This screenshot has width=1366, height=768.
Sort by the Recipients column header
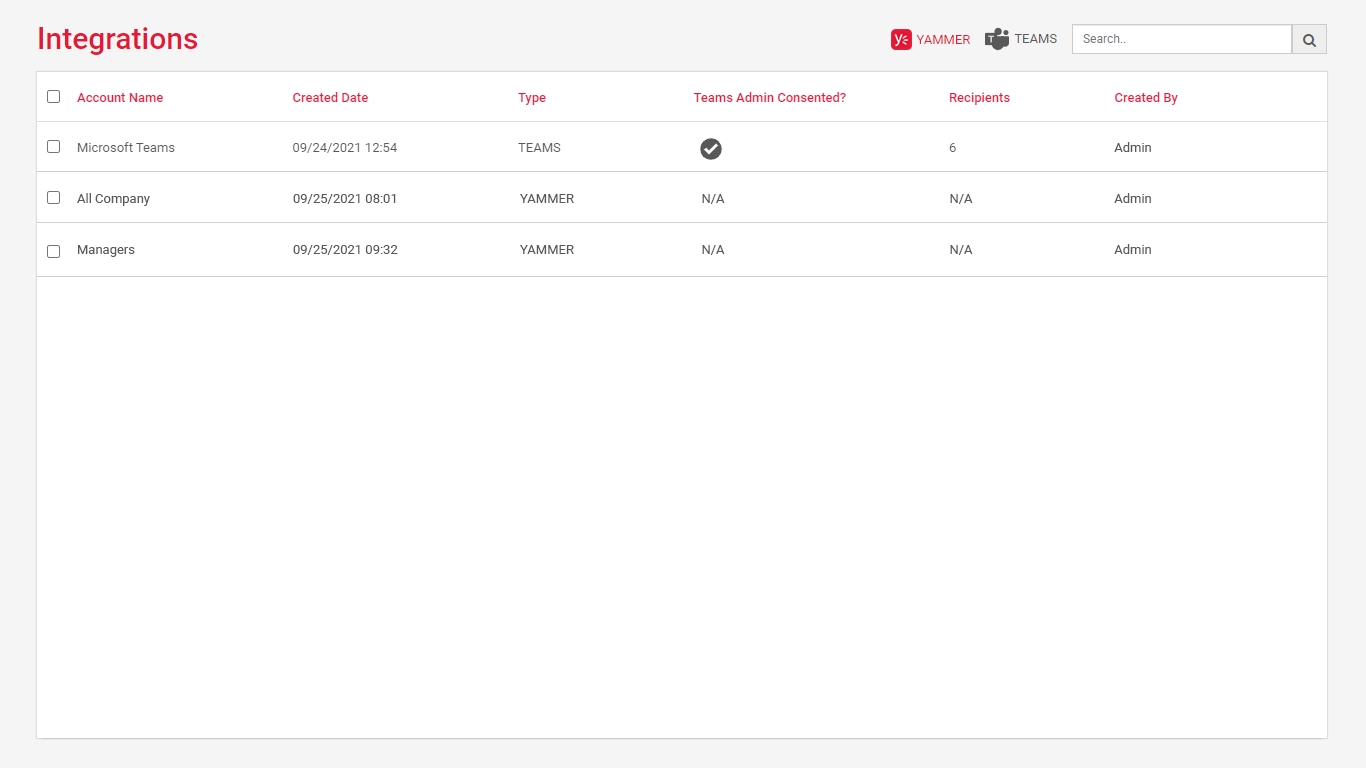(x=979, y=98)
